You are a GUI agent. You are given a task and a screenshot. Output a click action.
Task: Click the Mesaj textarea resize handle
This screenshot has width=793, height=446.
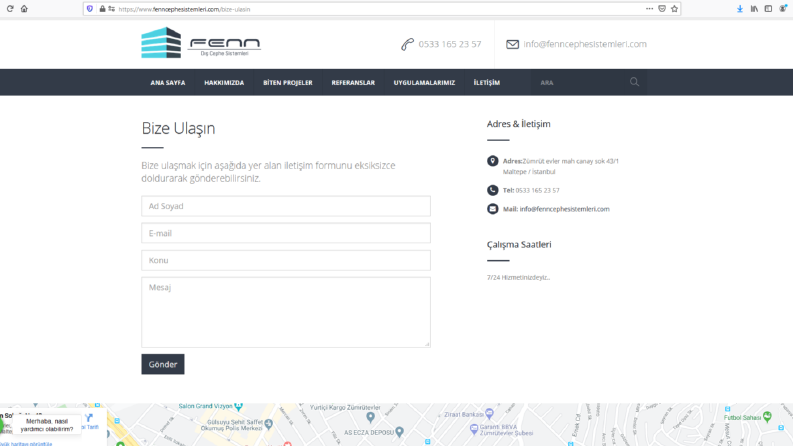427,344
